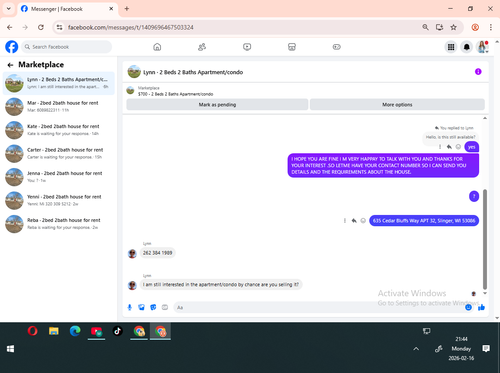Open Kate - 2bed 2bath house conversation
The image size is (500, 373).
click(59, 130)
